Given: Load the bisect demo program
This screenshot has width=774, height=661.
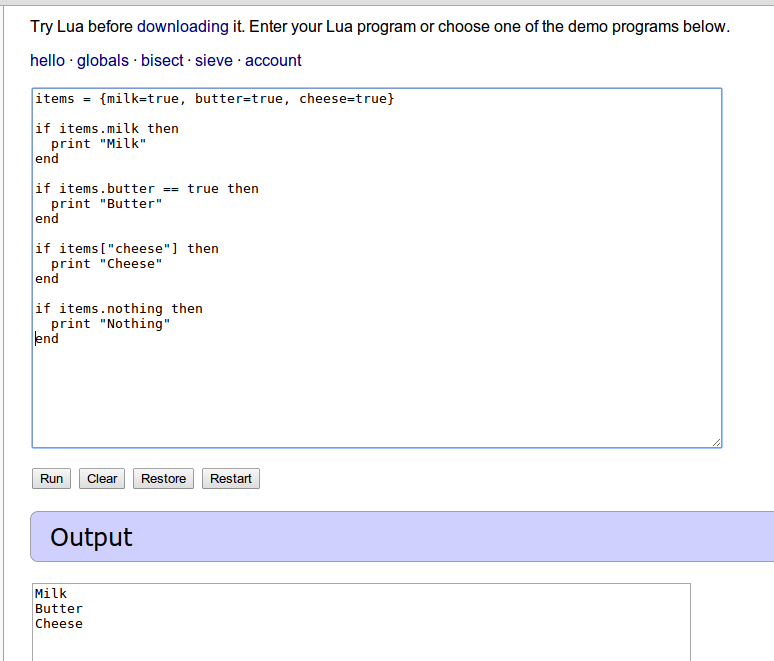Looking at the screenshot, I should (162, 61).
